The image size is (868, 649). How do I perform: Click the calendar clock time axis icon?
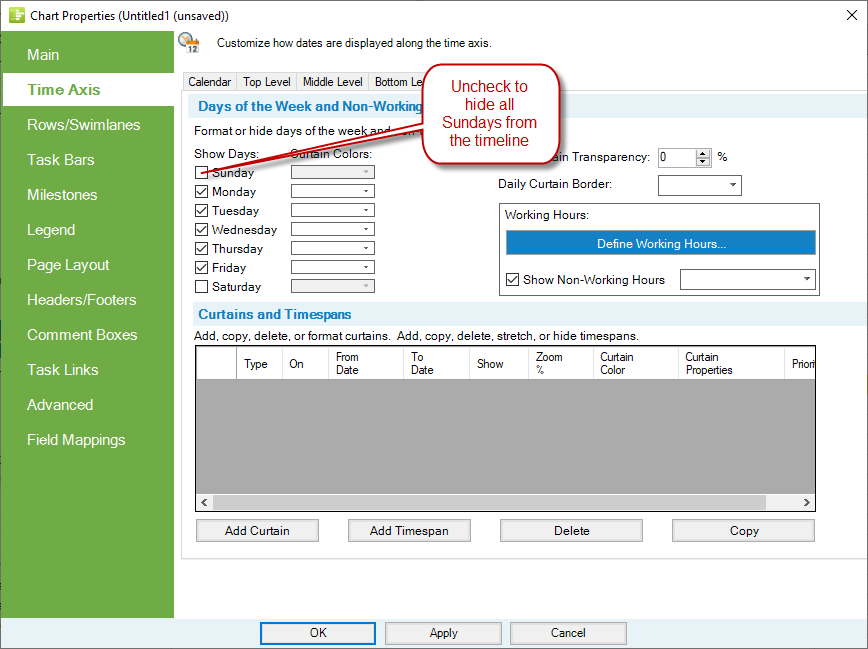(x=189, y=43)
